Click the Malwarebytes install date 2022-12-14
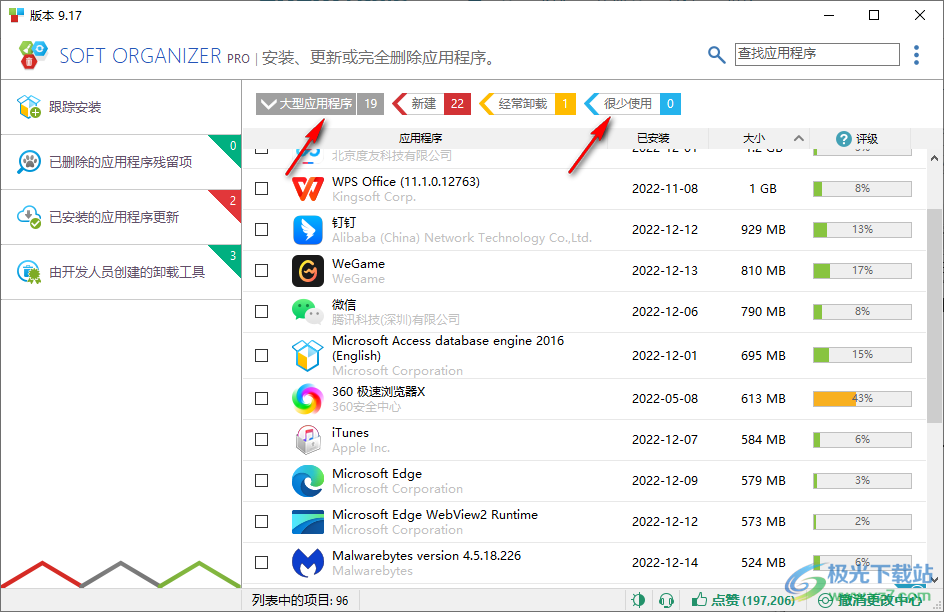 (x=665, y=562)
